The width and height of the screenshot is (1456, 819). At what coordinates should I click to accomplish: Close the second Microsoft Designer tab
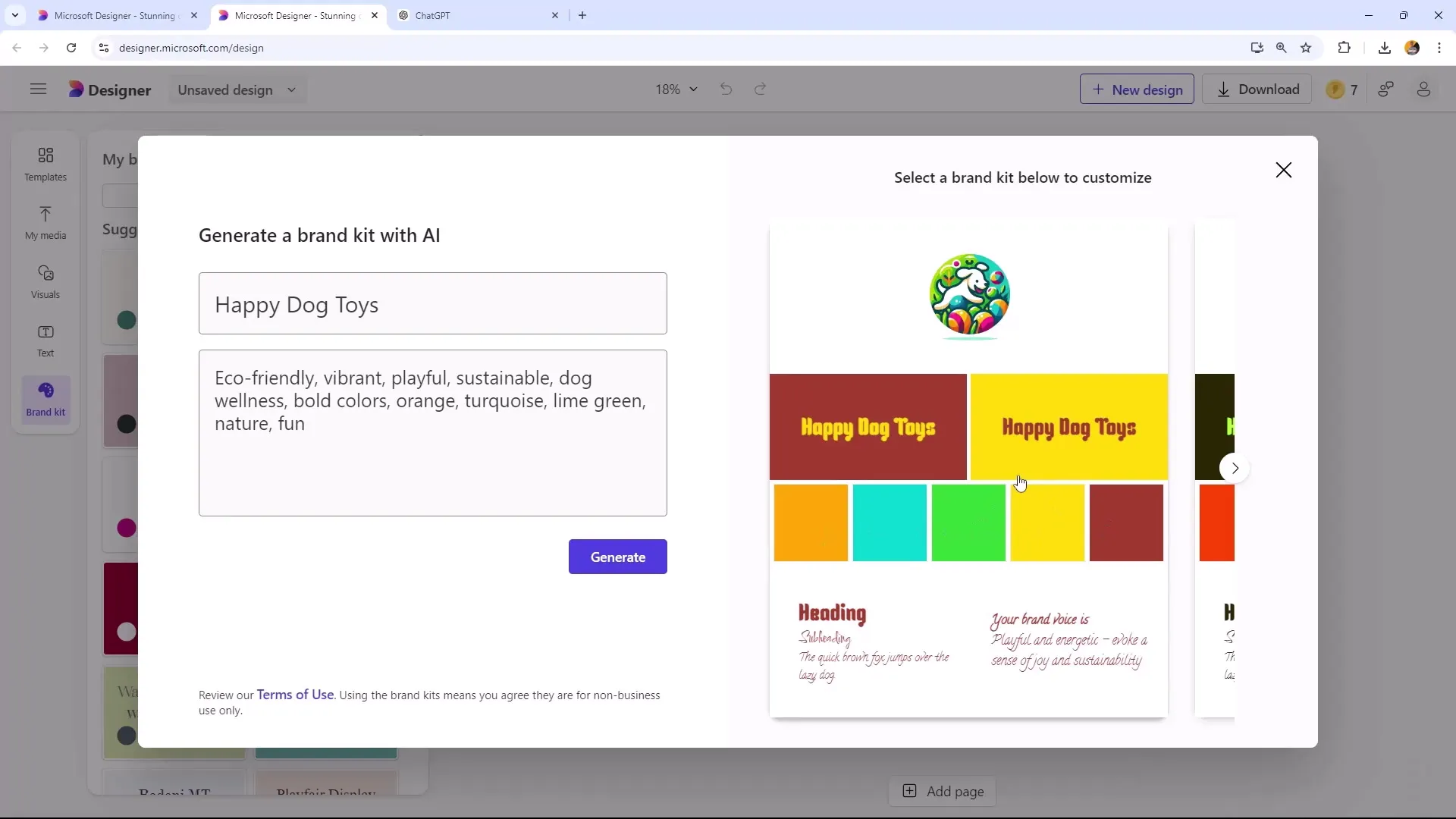tap(375, 15)
